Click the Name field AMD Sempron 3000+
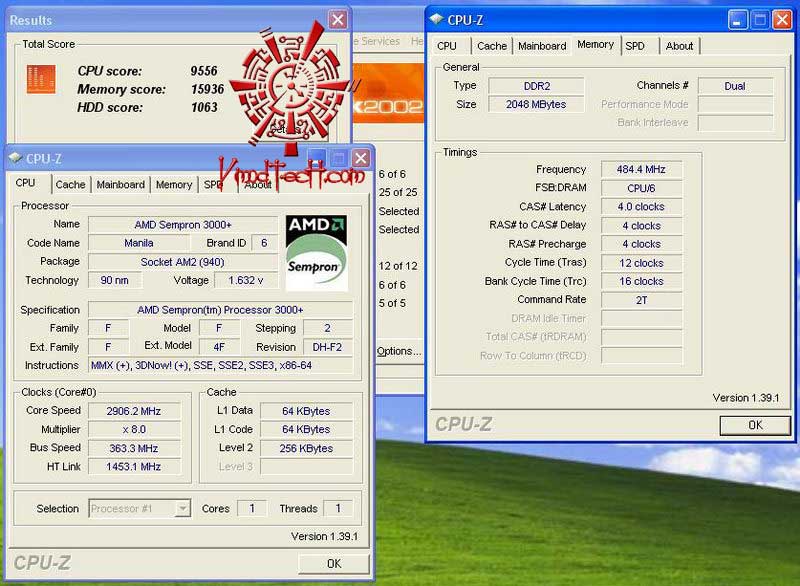The height and width of the screenshot is (586, 800). 183,225
